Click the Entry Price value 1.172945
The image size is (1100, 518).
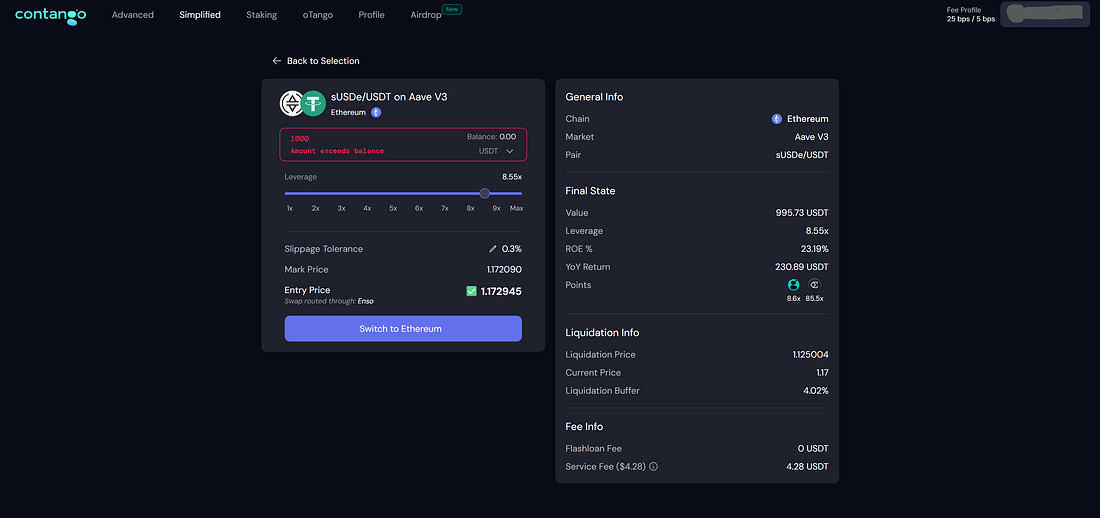[502, 291]
